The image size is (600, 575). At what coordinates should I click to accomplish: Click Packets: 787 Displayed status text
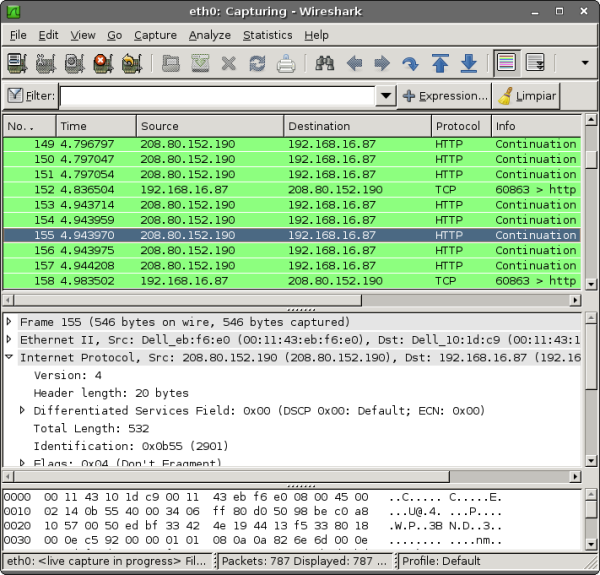tap(304, 561)
